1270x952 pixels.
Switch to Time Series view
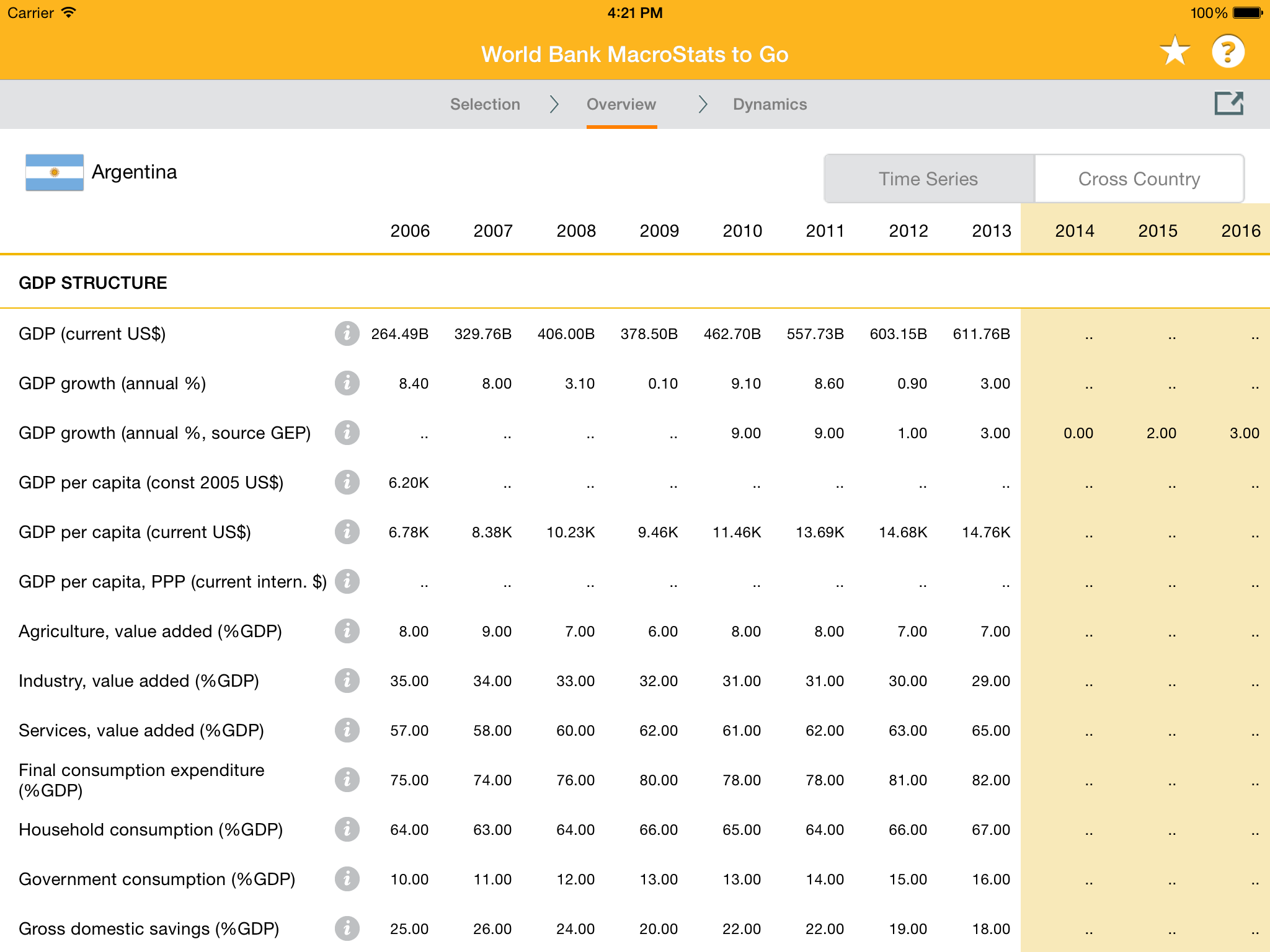(x=928, y=178)
